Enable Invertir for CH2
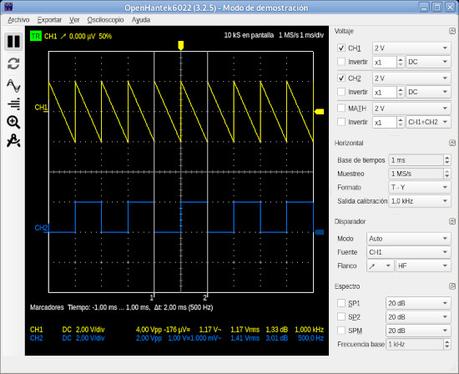The height and width of the screenshot is (374, 459). pyautogui.click(x=341, y=92)
